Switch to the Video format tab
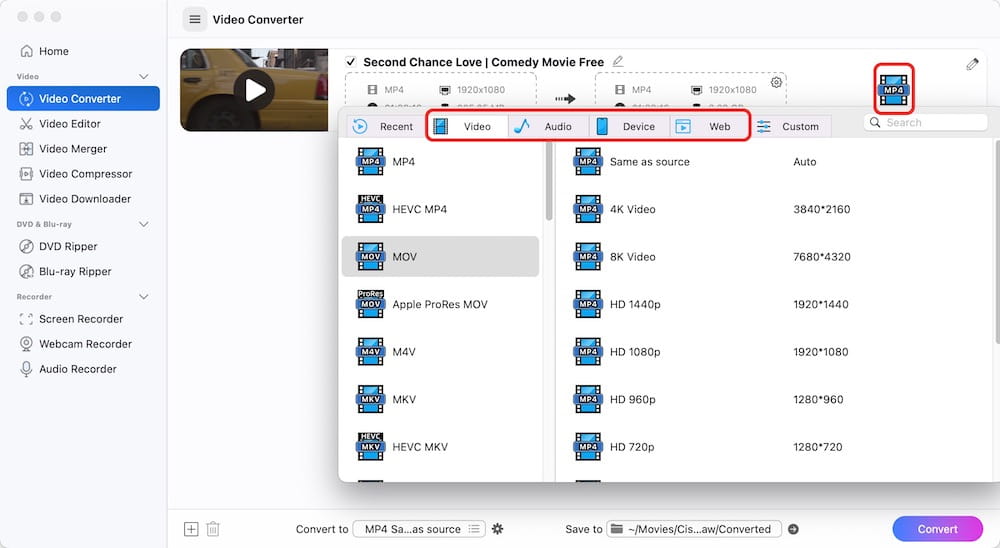Viewport: 1000px width, 548px height. (467, 126)
